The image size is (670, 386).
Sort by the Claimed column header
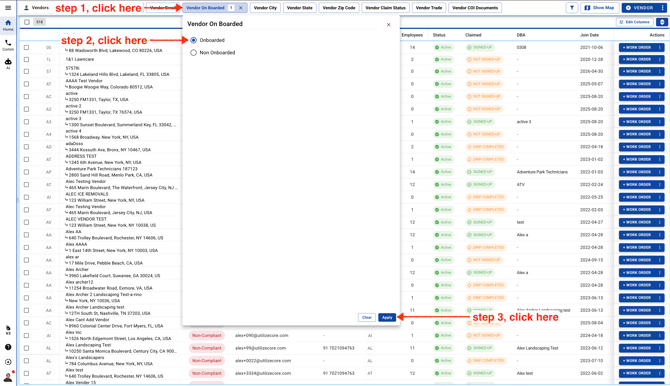[473, 35]
